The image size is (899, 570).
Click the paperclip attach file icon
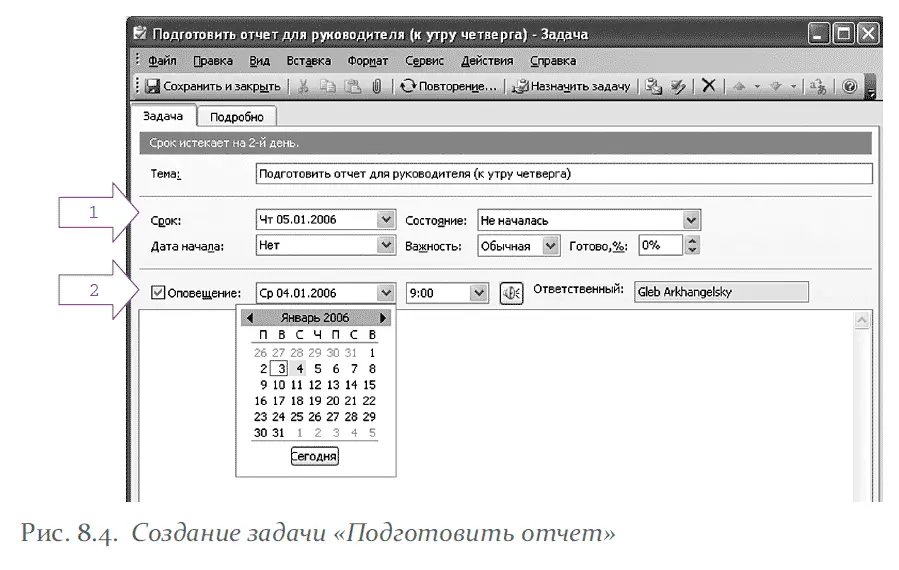click(x=377, y=86)
